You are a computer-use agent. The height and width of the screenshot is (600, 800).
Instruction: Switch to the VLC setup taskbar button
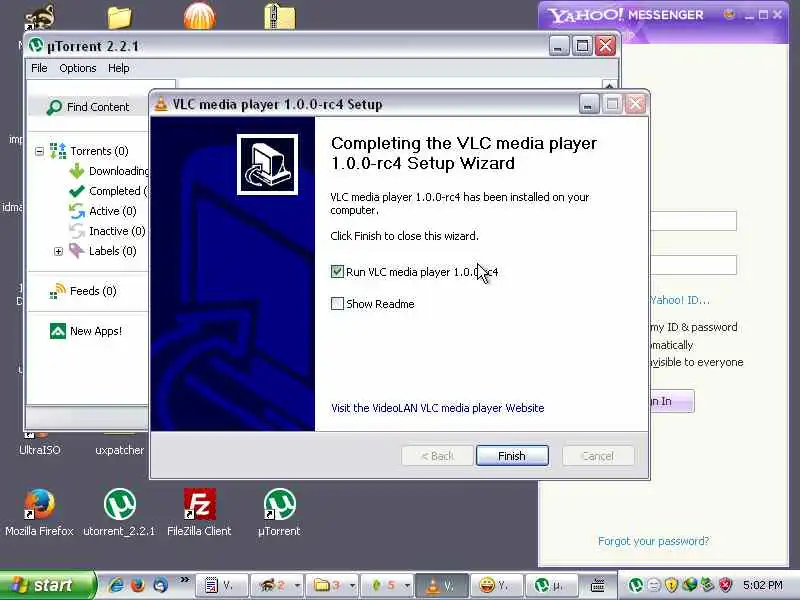click(441, 586)
